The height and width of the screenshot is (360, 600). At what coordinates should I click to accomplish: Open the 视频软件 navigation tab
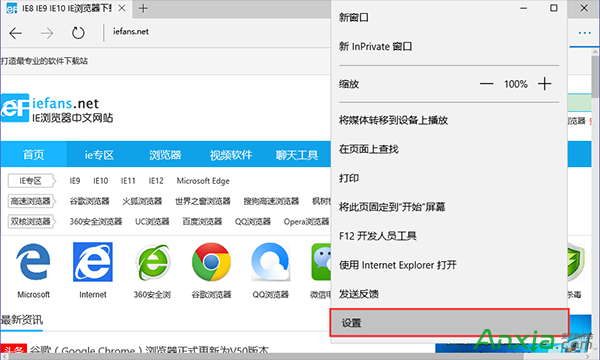tap(231, 155)
